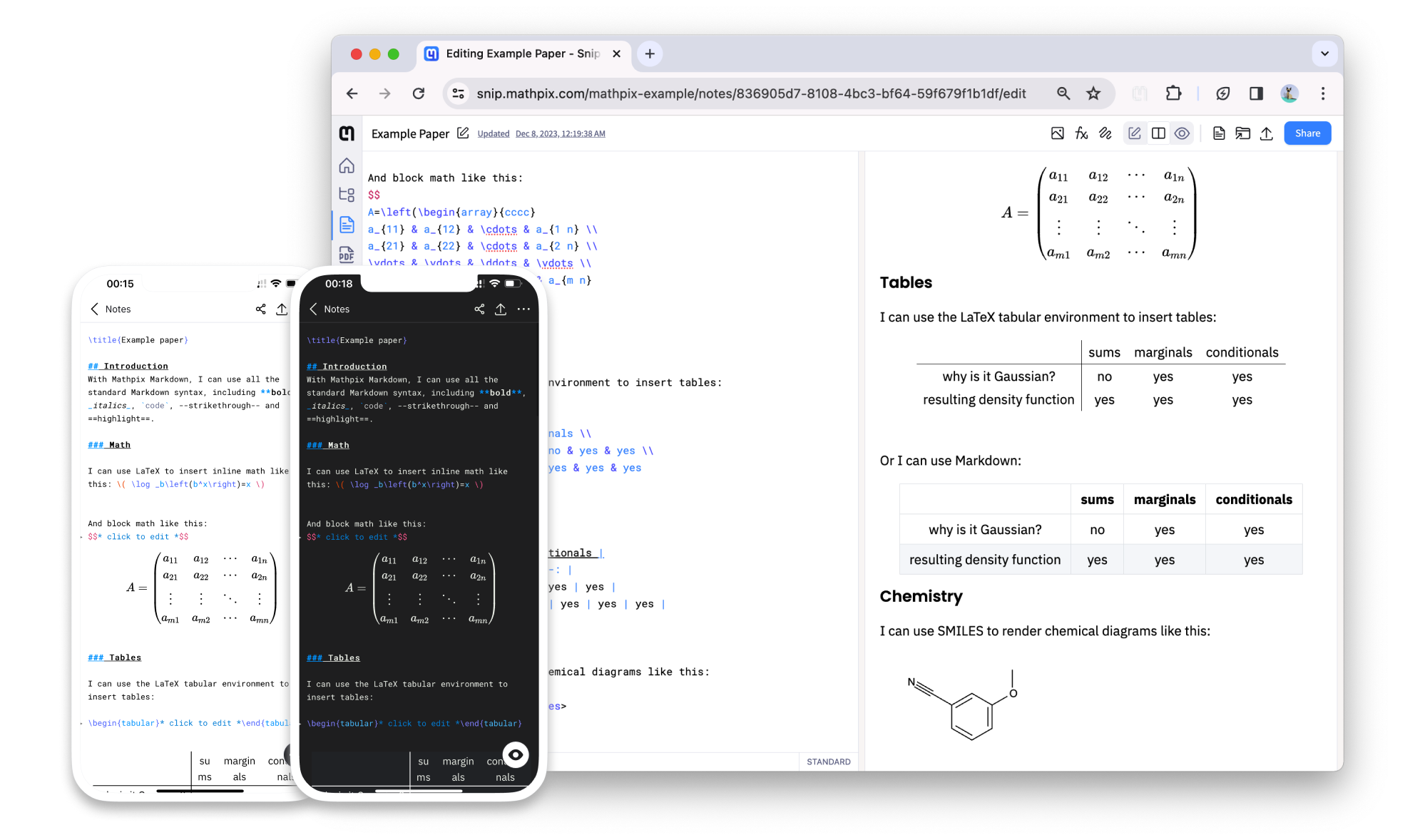Screen dimensions: 1415x840
Task: Switch to preview mode with the eye toggle
Action: [1182, 133]
